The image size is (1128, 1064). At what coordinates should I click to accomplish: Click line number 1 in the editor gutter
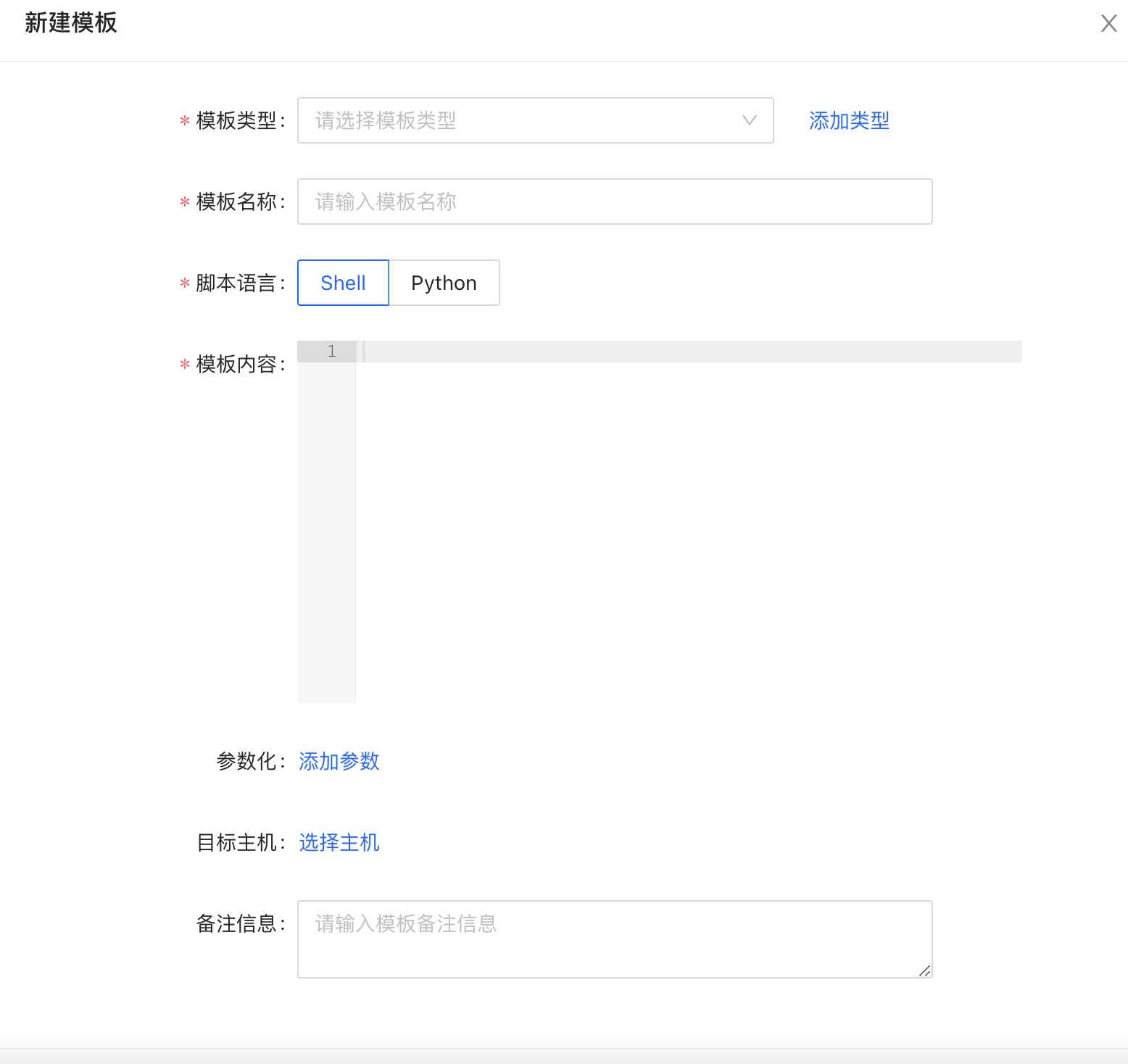tap(331, 351)
